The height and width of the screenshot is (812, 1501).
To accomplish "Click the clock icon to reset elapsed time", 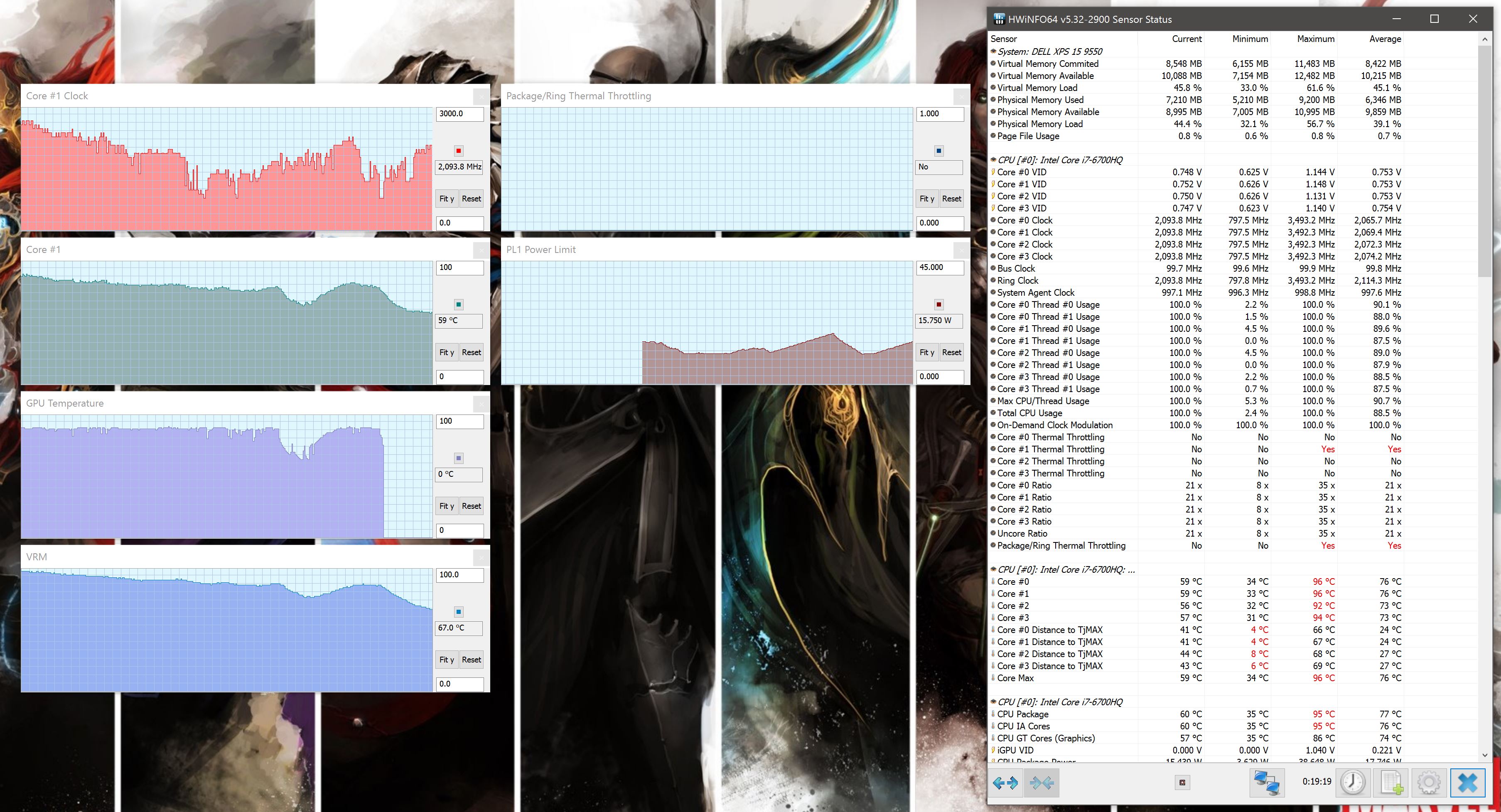I will (x=1352, y=782).
